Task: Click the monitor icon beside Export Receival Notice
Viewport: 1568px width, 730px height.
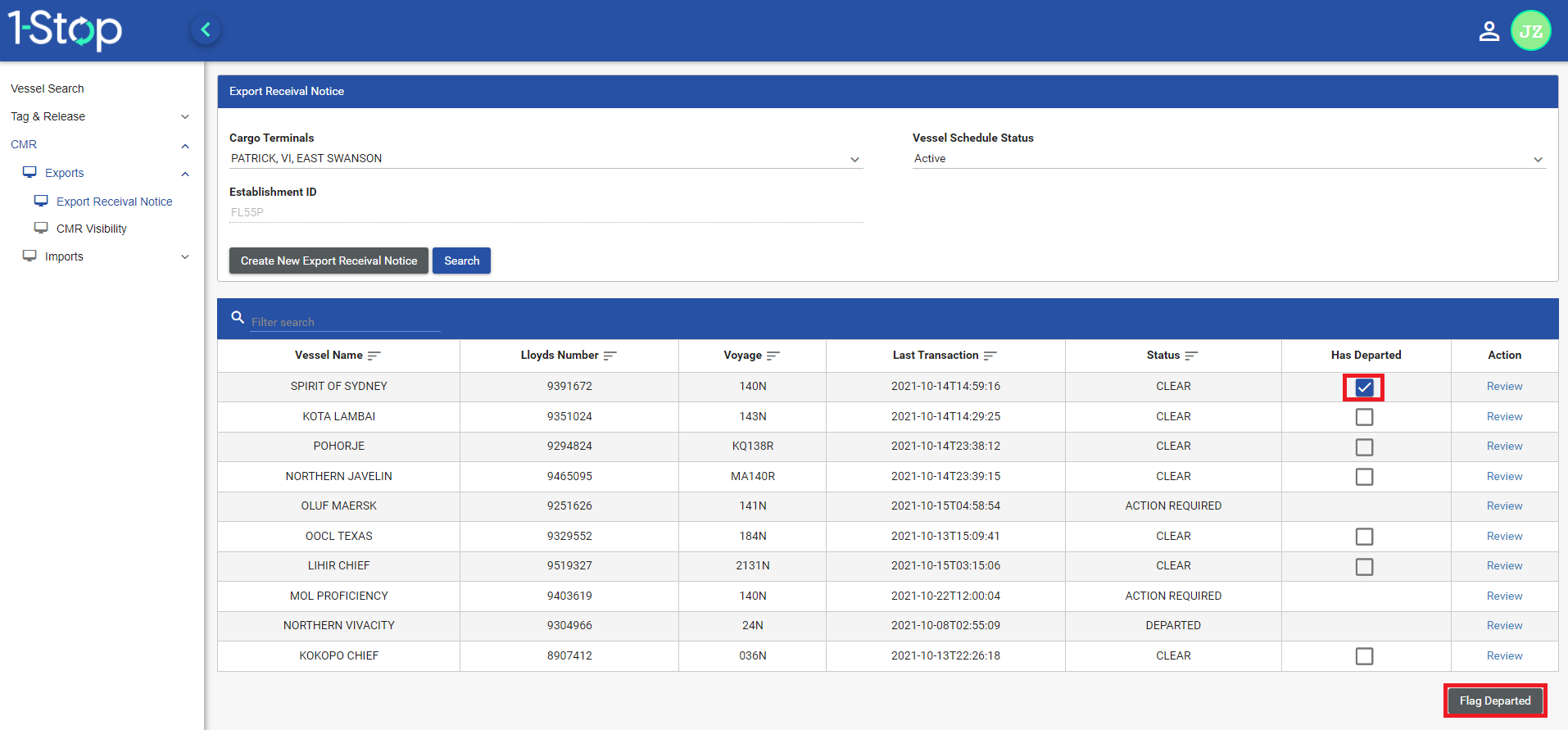Action: tap(41, 202)
